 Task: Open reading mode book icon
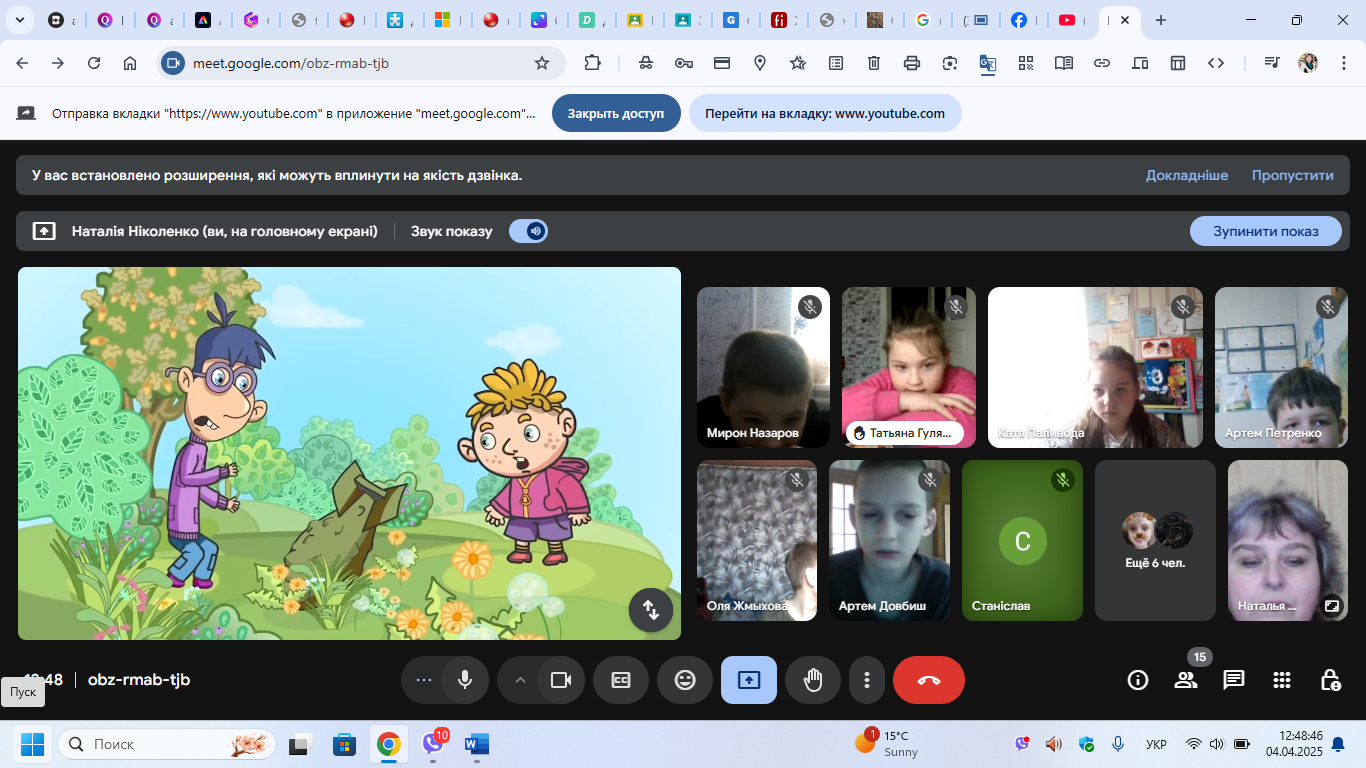point(1064,63)
